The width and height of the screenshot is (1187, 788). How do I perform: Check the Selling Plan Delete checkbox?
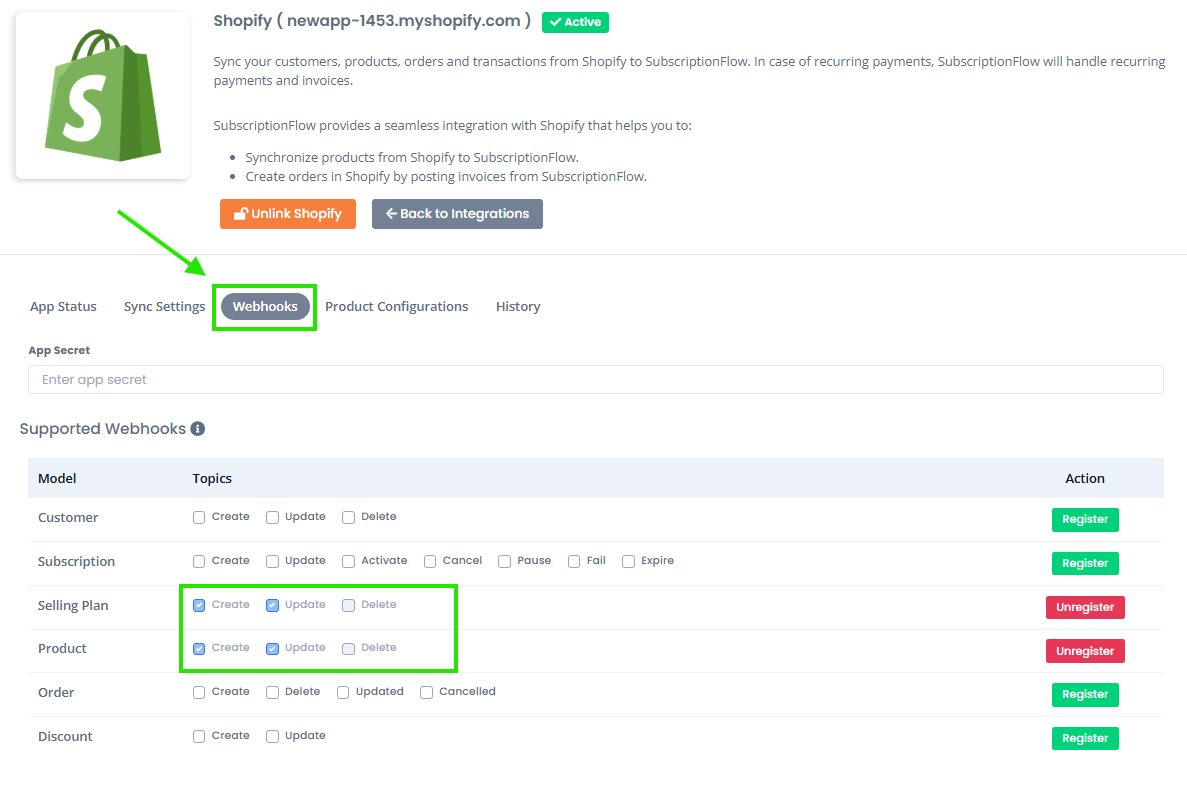click(x=348, y=606)
